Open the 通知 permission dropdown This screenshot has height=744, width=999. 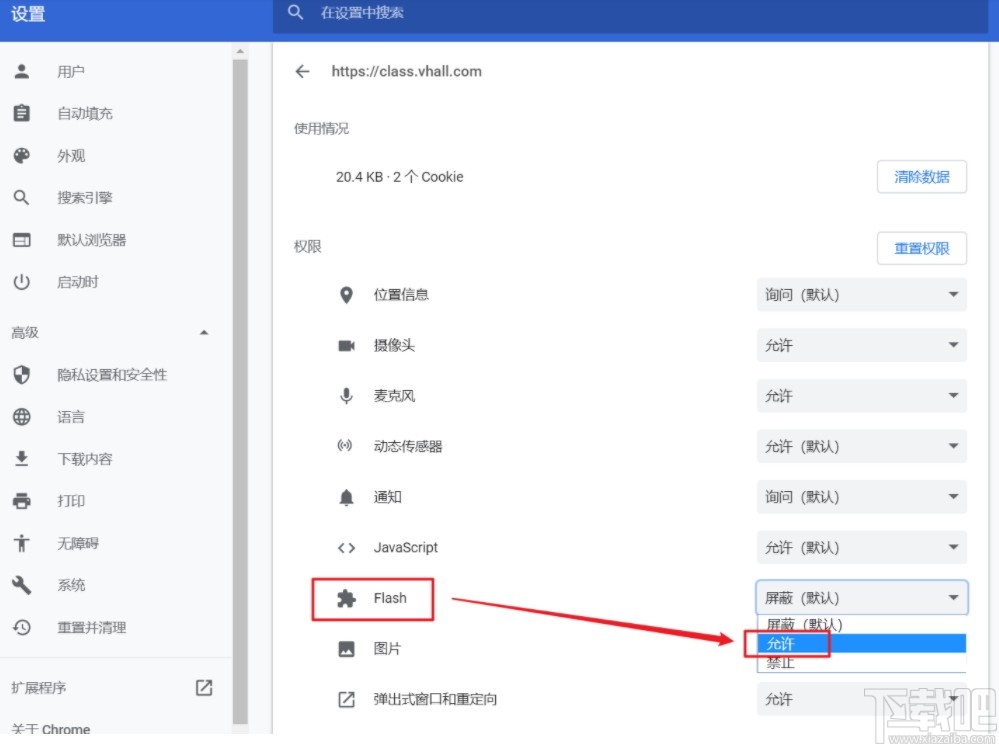pos(861,496)
